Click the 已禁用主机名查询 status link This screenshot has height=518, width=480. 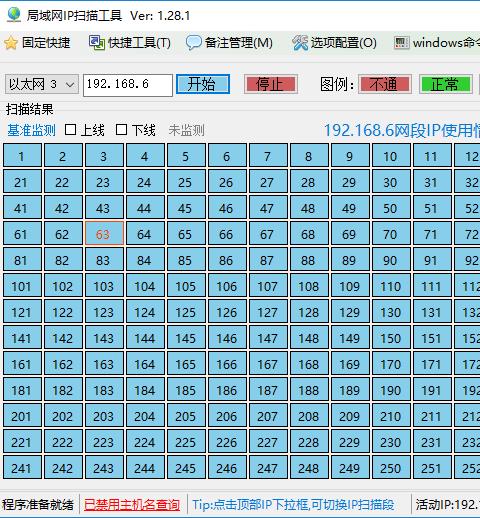click(132, 505)
